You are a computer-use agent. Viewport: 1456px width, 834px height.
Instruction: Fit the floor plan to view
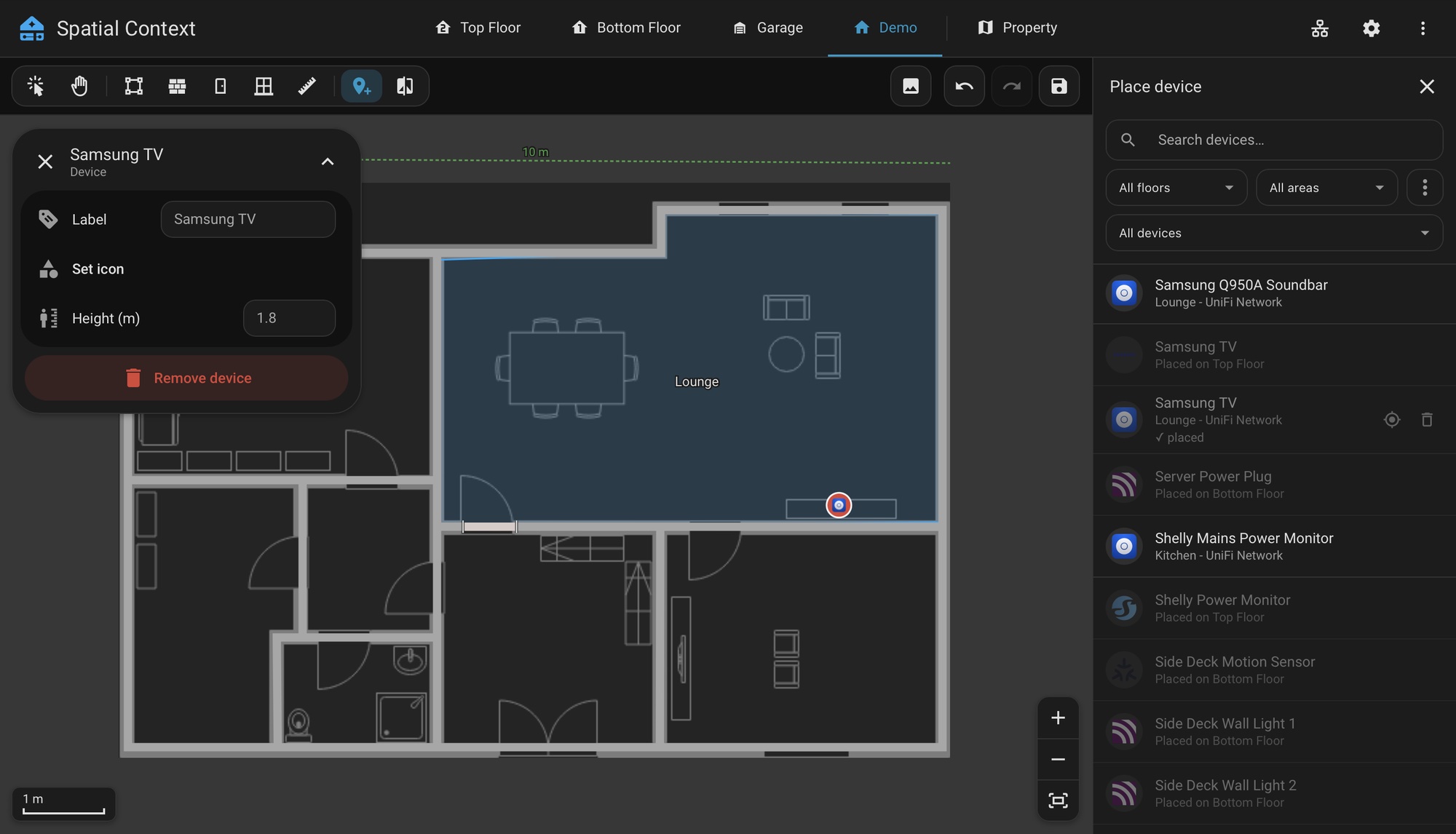[x=1059, y=801]
